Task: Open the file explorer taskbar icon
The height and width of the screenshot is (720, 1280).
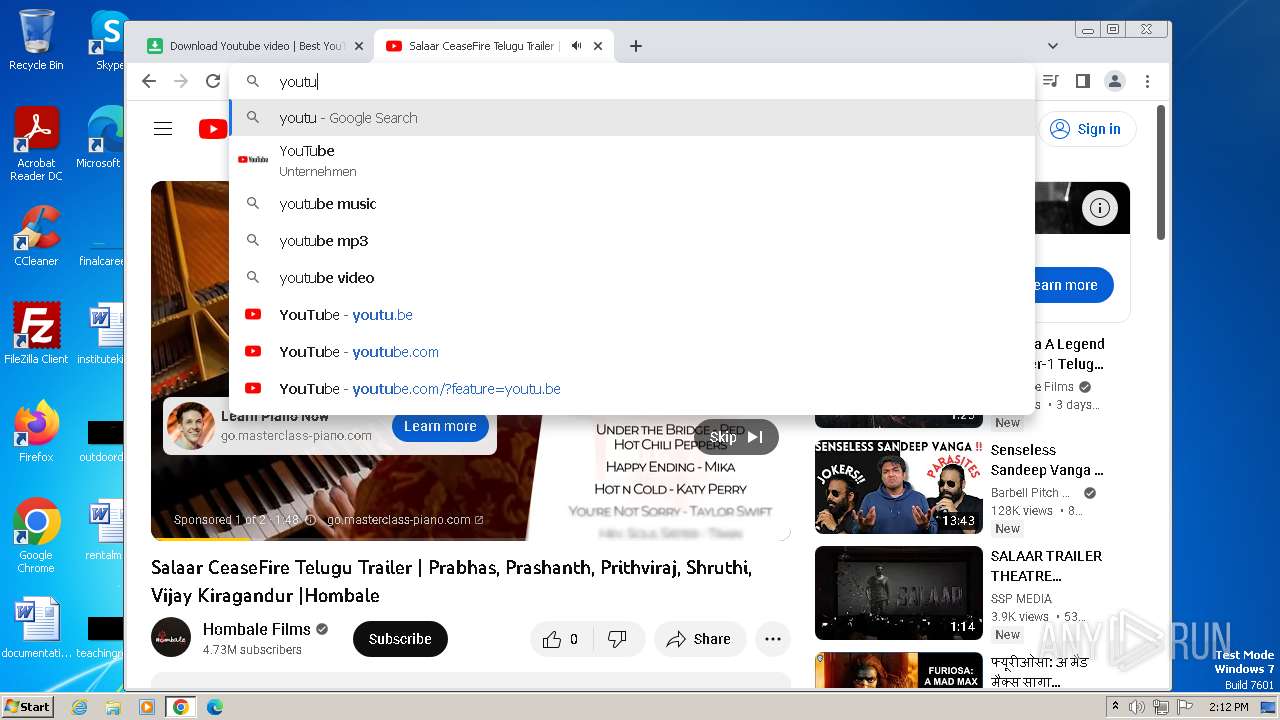Action: 113,707
